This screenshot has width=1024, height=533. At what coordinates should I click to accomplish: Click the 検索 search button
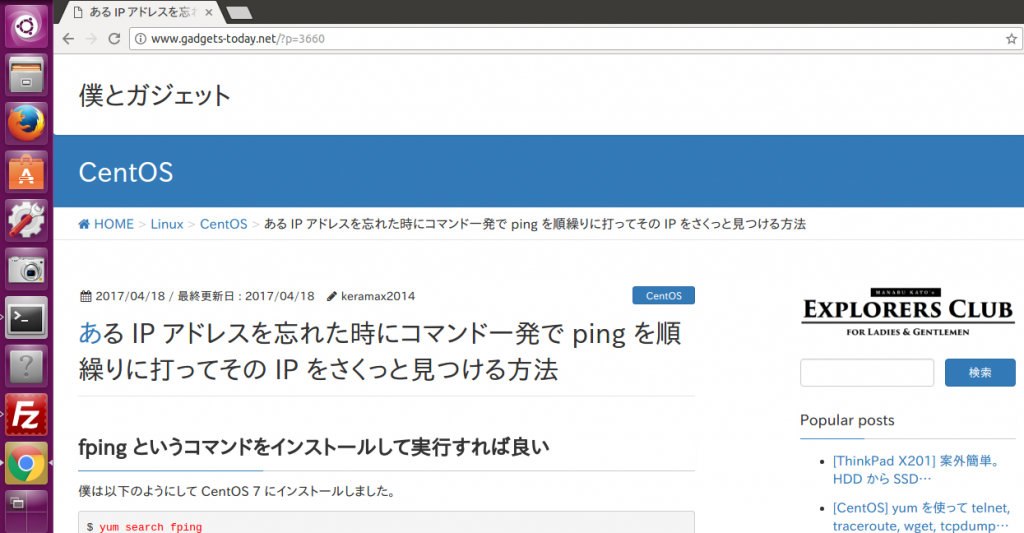980,372
